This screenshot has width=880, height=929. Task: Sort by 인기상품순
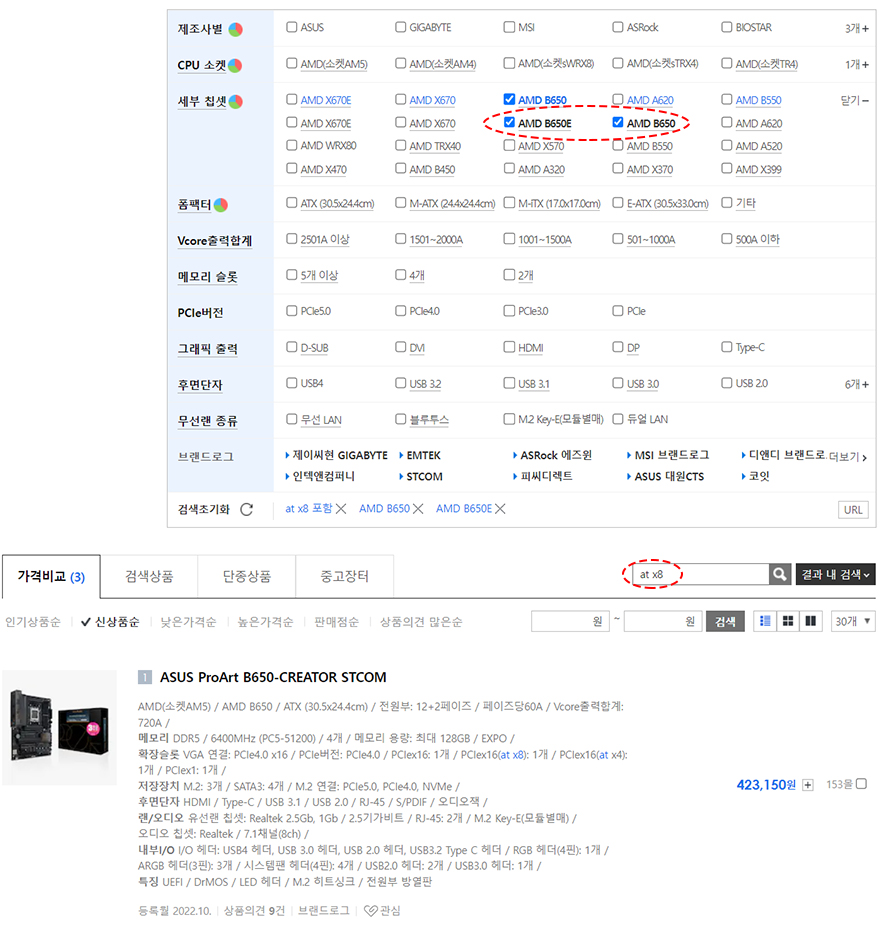tap(33, 622)
